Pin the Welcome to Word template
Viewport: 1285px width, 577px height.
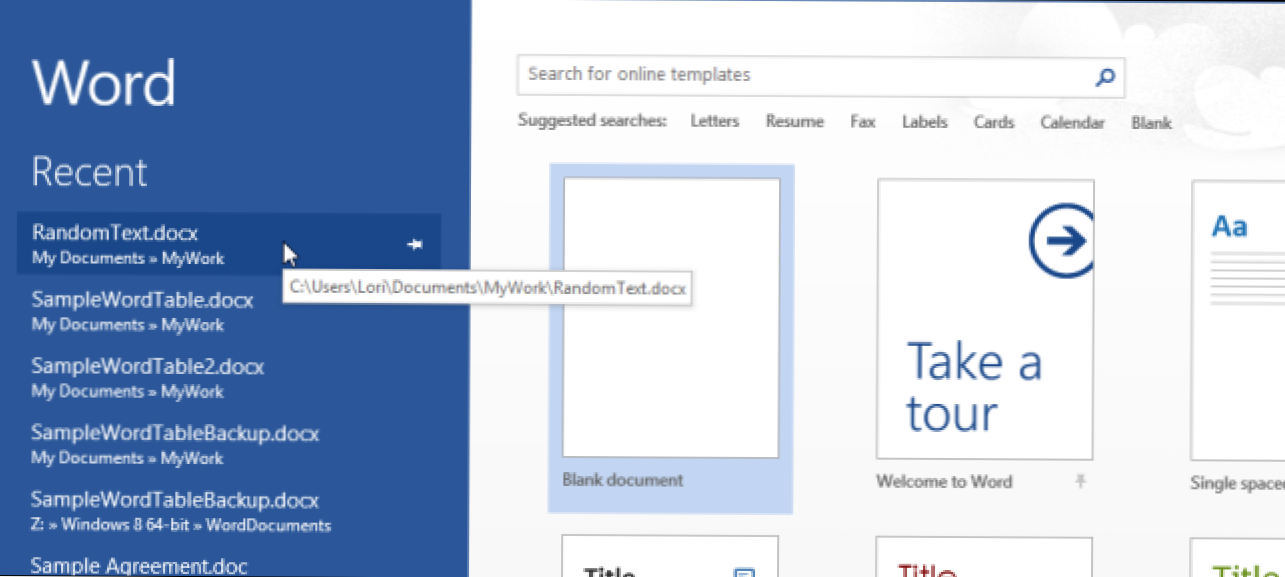click(x=1080, y=482)
